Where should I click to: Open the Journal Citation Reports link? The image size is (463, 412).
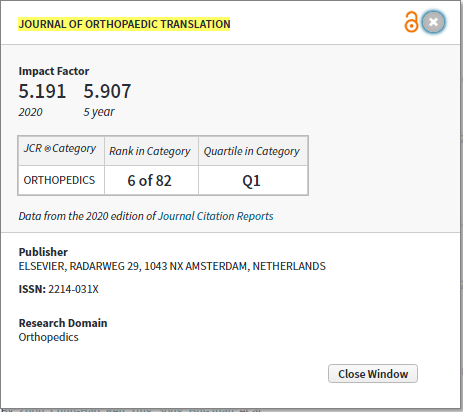click(216, 216)
